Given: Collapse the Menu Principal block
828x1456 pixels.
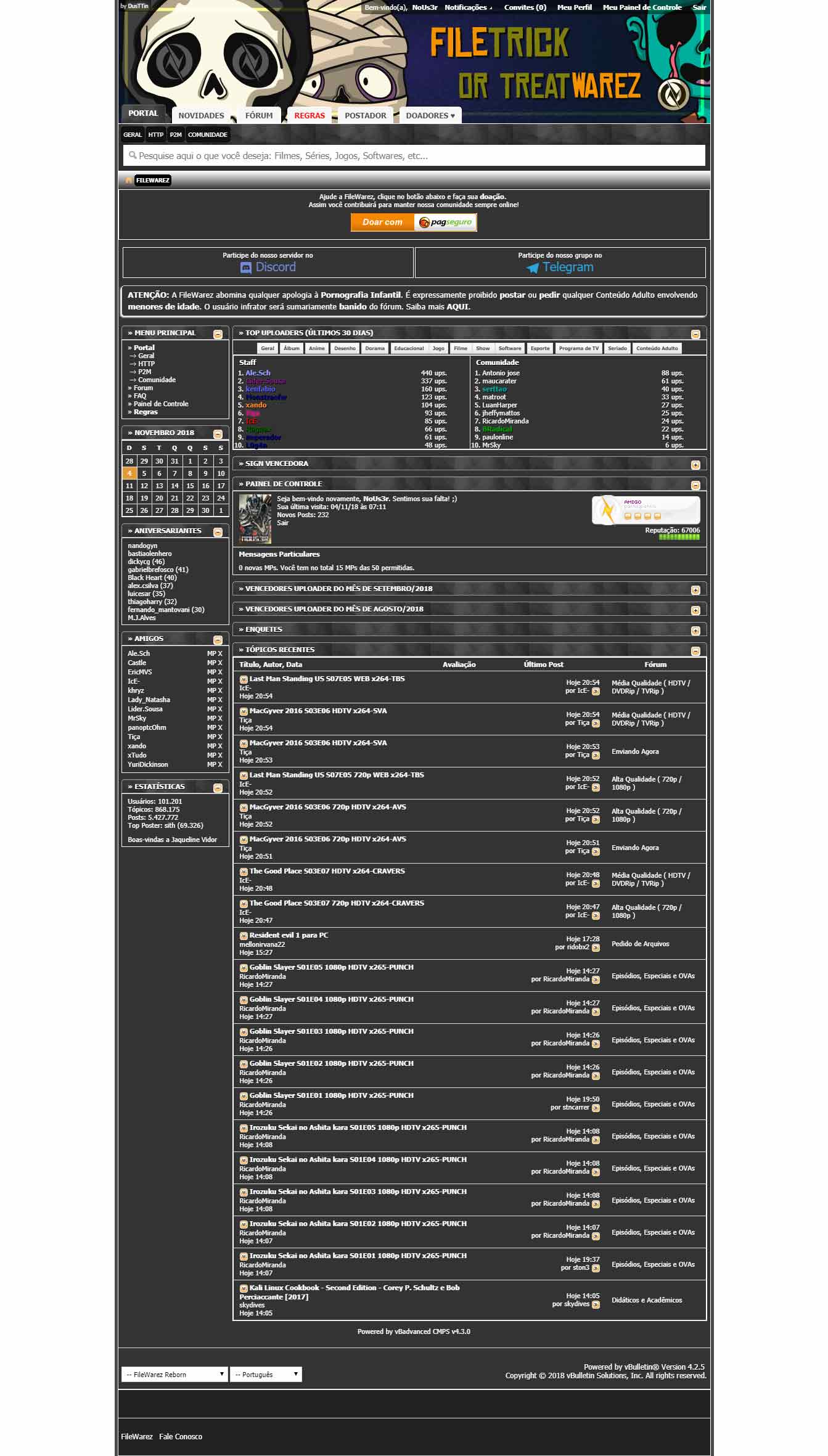Looking at the screenshot, I should [218, 334].
